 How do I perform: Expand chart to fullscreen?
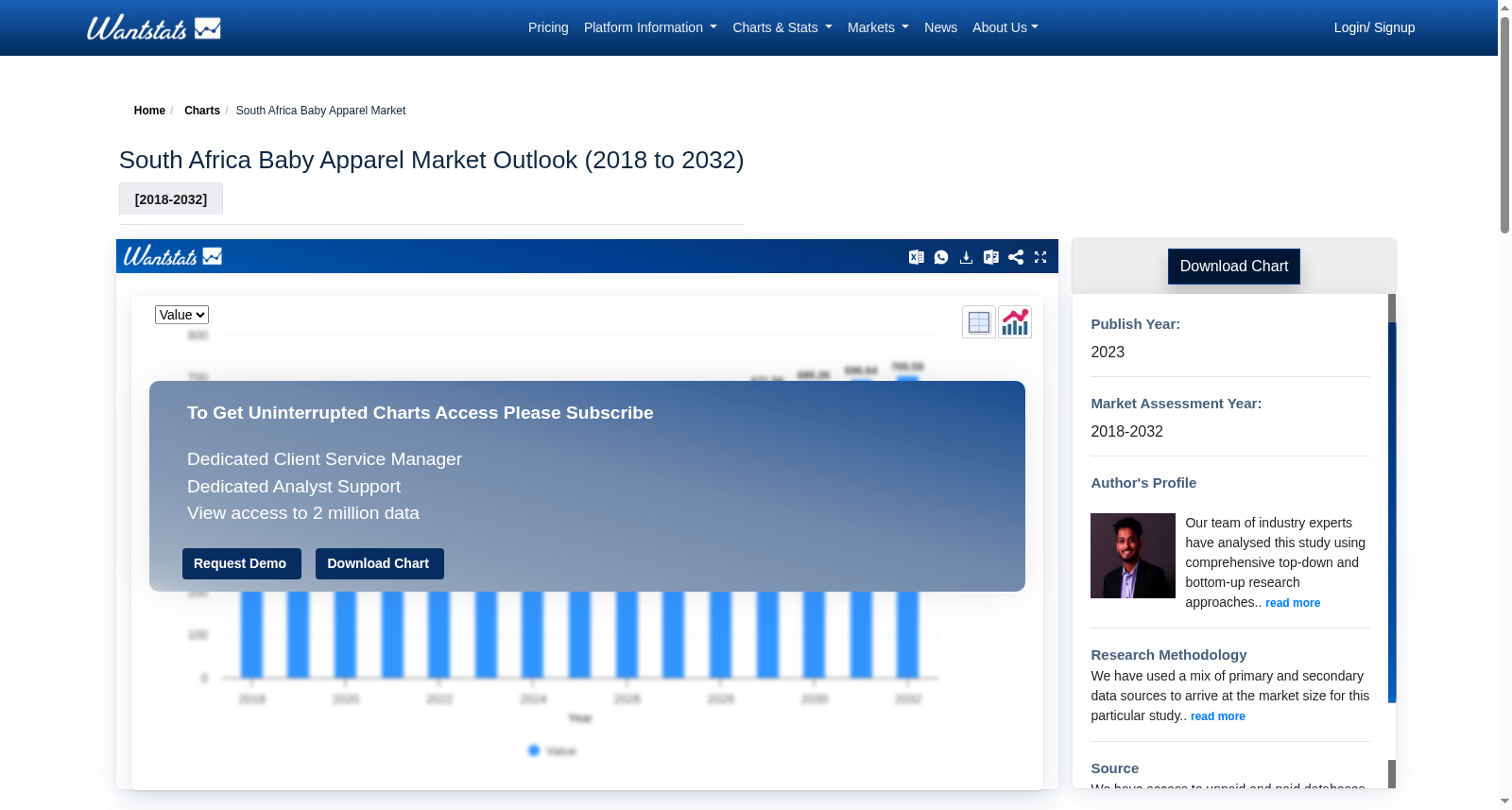click(1040, 257)
